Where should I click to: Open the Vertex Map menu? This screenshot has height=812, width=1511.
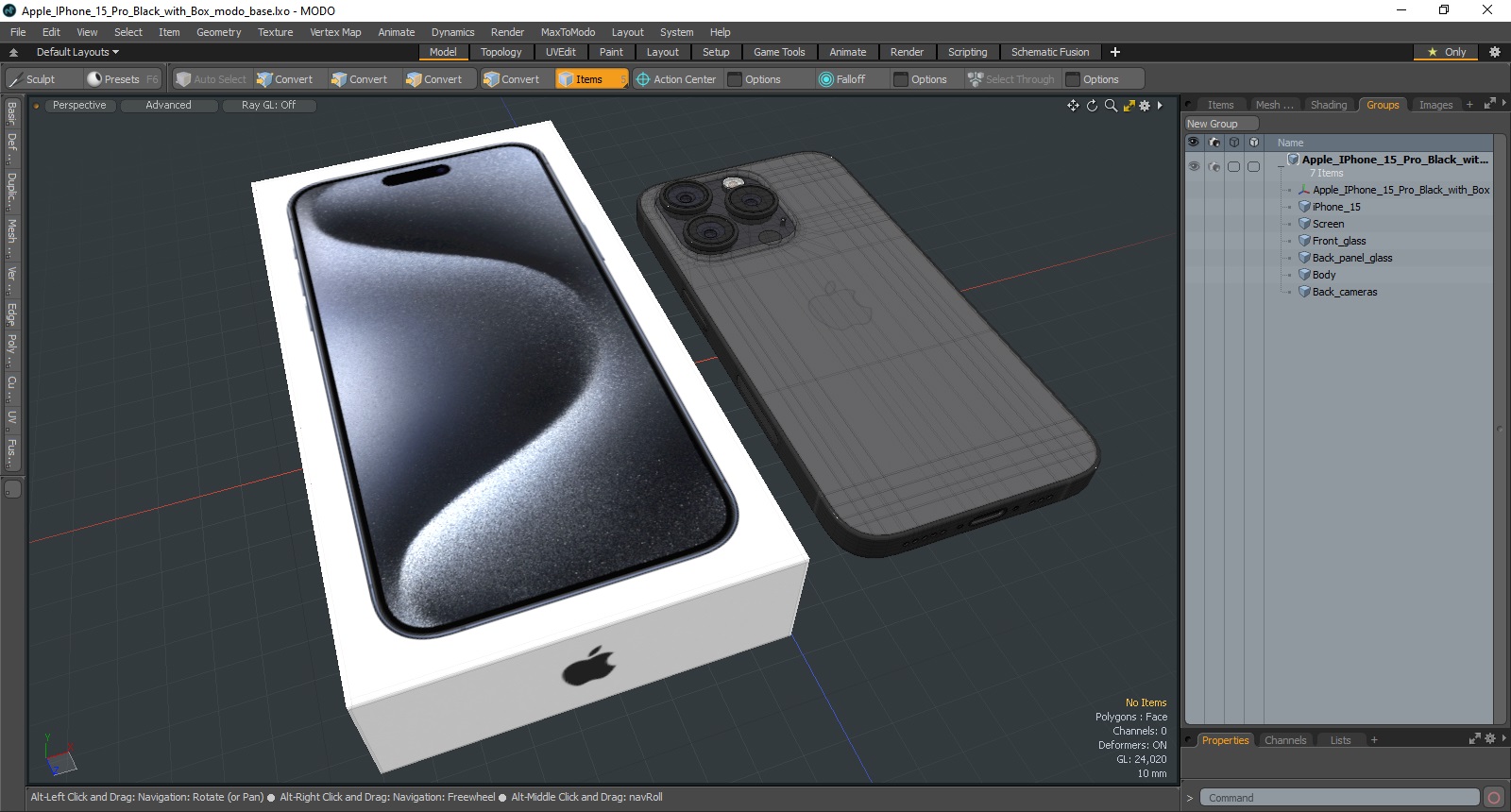click(x=335, y=32)
